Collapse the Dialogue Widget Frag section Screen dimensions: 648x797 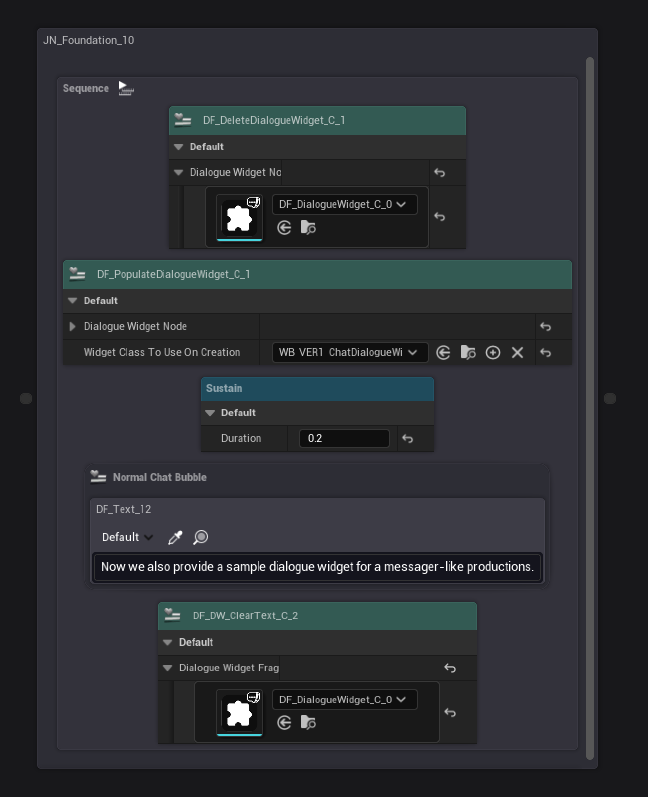pos(168,668)
